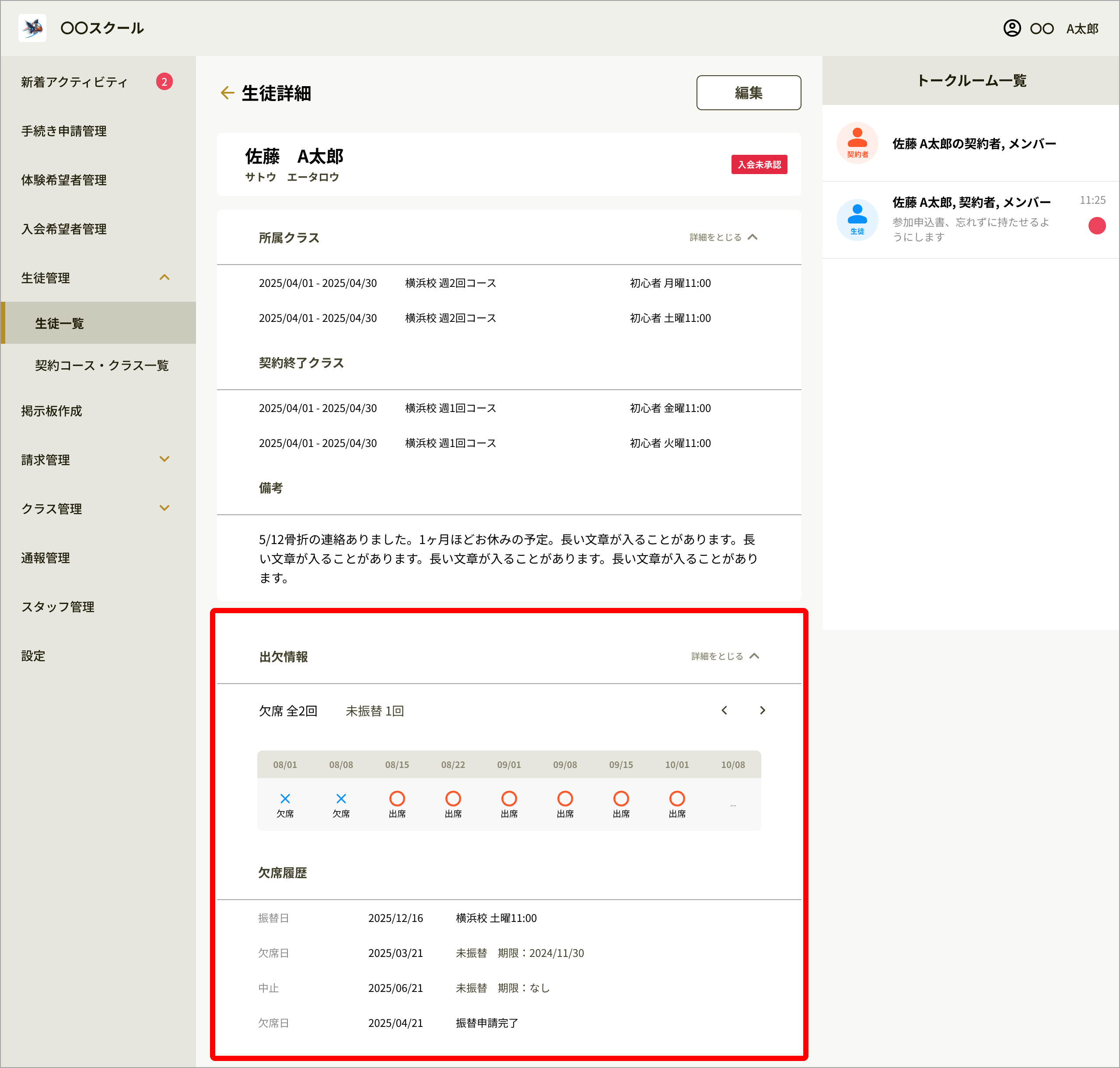Go back using the arrow beside 生徒詳細
The height and width of the screenshot is (1068, 1120).
pyautogui.click(x=227, y=93)
